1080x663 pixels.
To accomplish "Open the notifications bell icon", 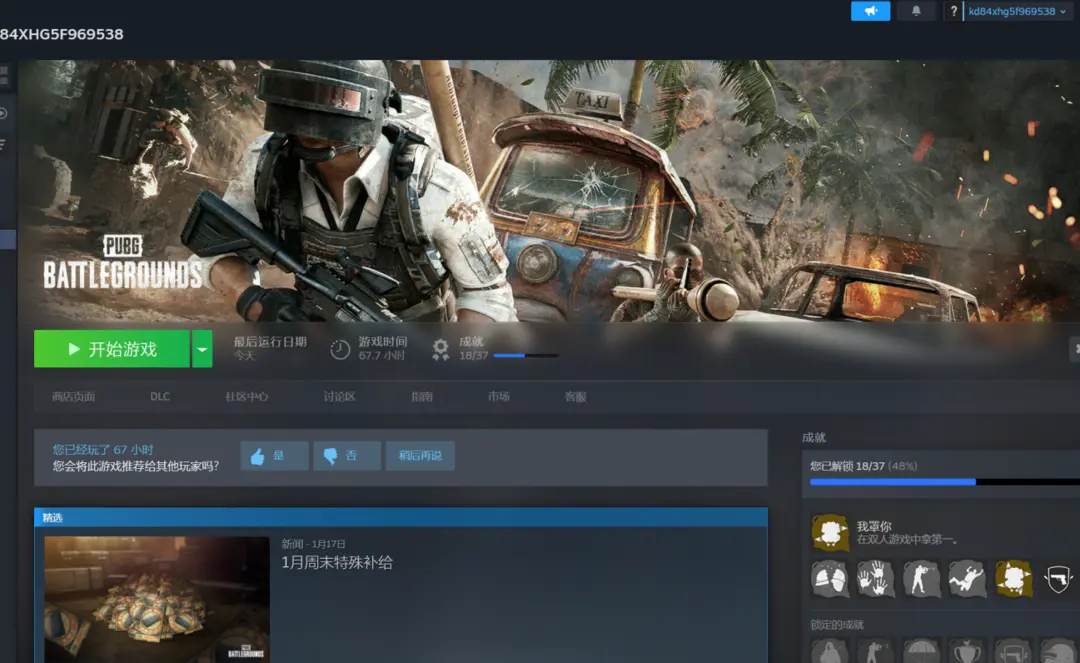I will [x=916, y=11].
